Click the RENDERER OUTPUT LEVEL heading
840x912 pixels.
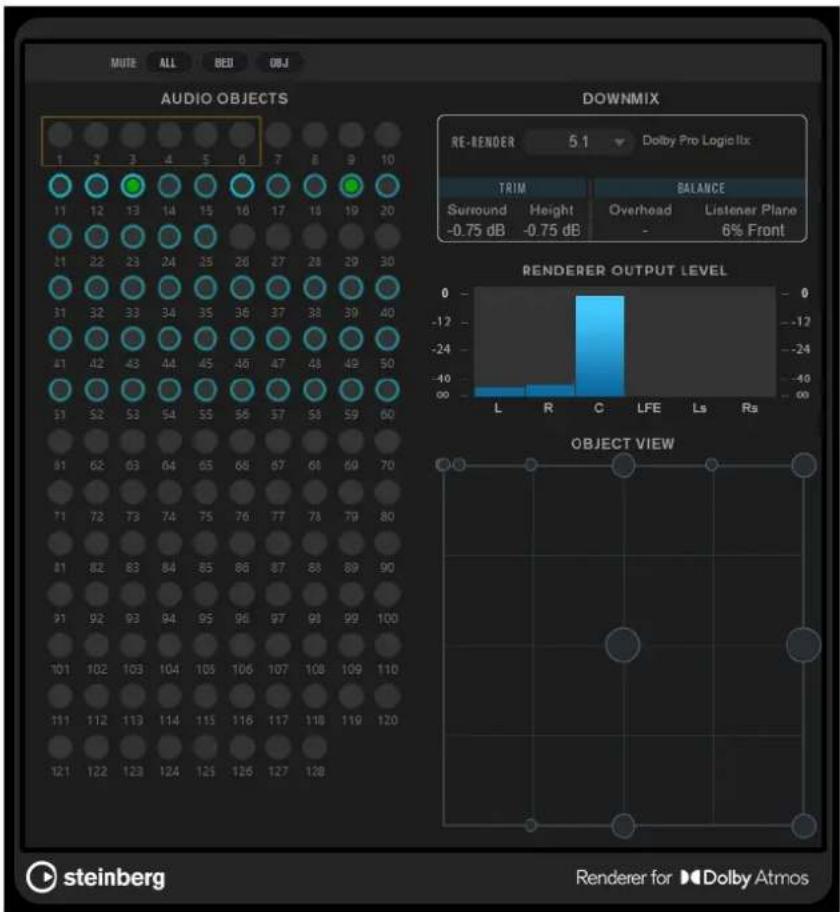pos(624,270)
